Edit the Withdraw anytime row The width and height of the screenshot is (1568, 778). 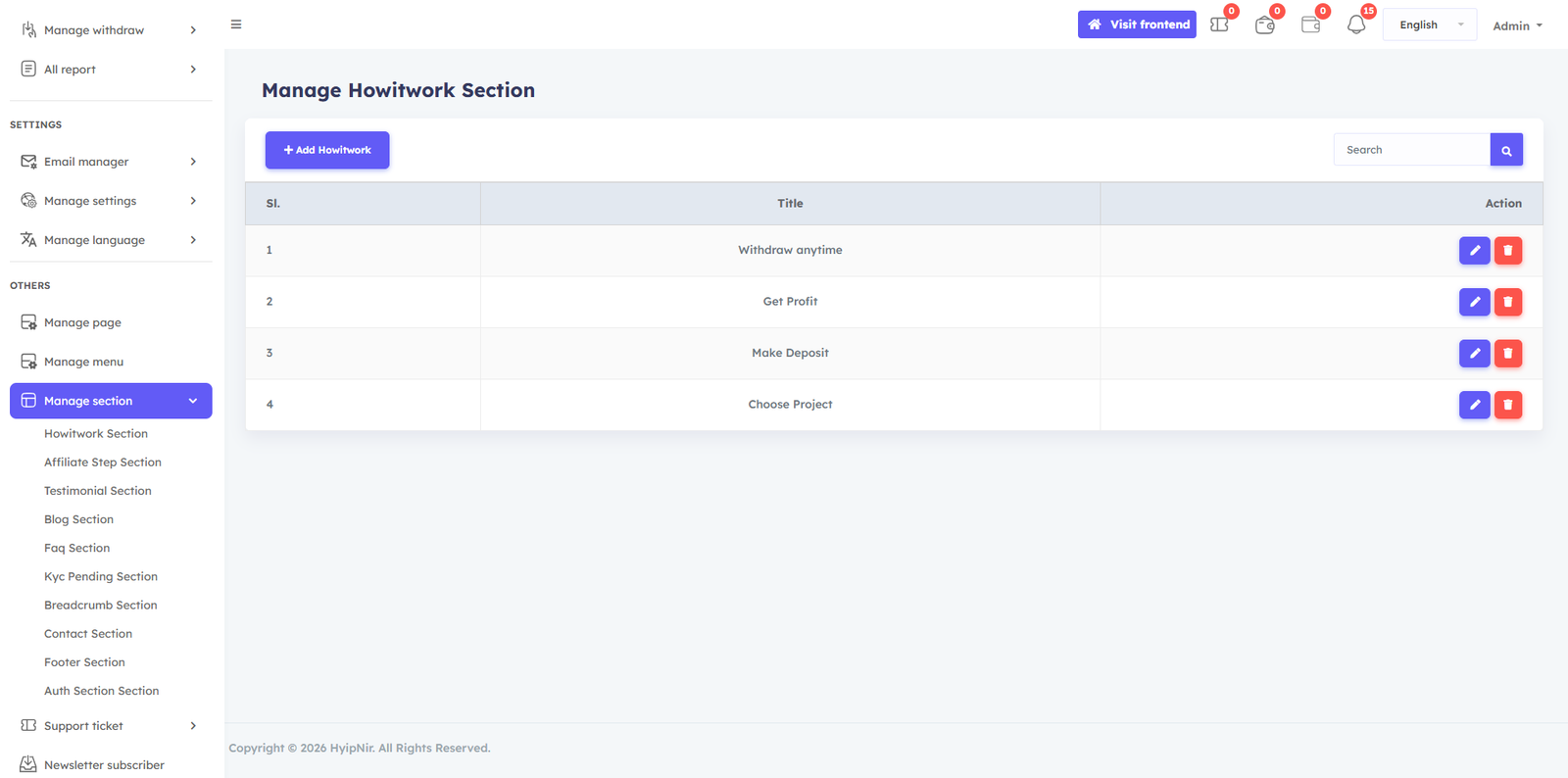click(1474, 251)
